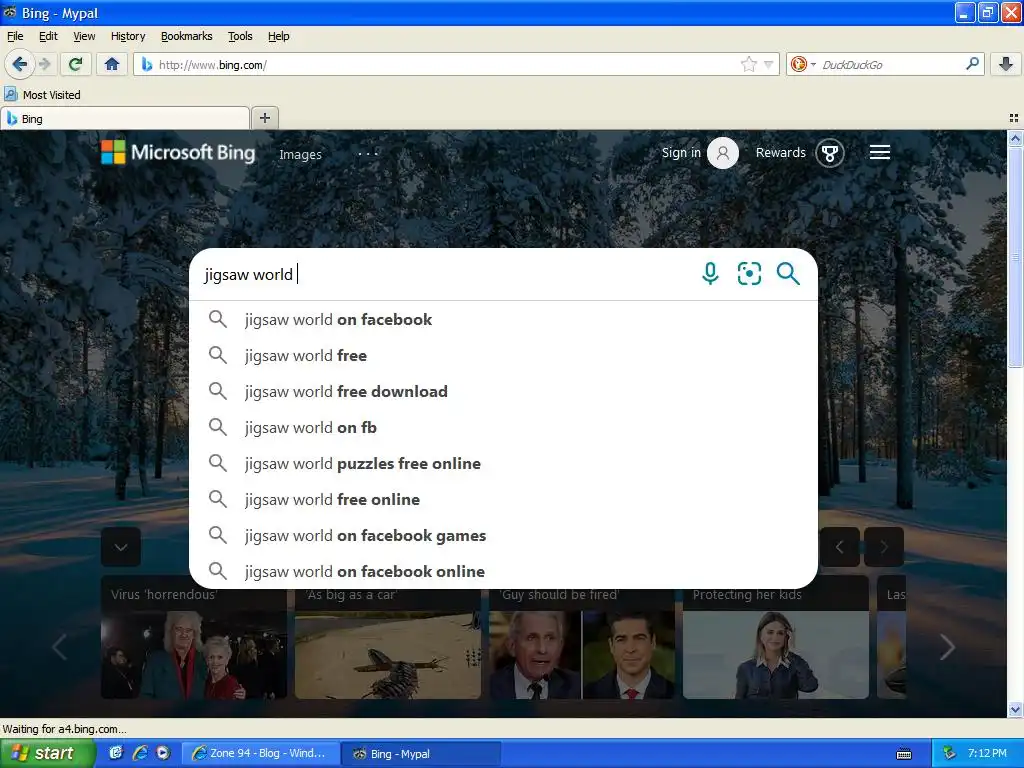Go to the Home page icon
Viewport: 1024px width, 768px height.
(112, 64)
